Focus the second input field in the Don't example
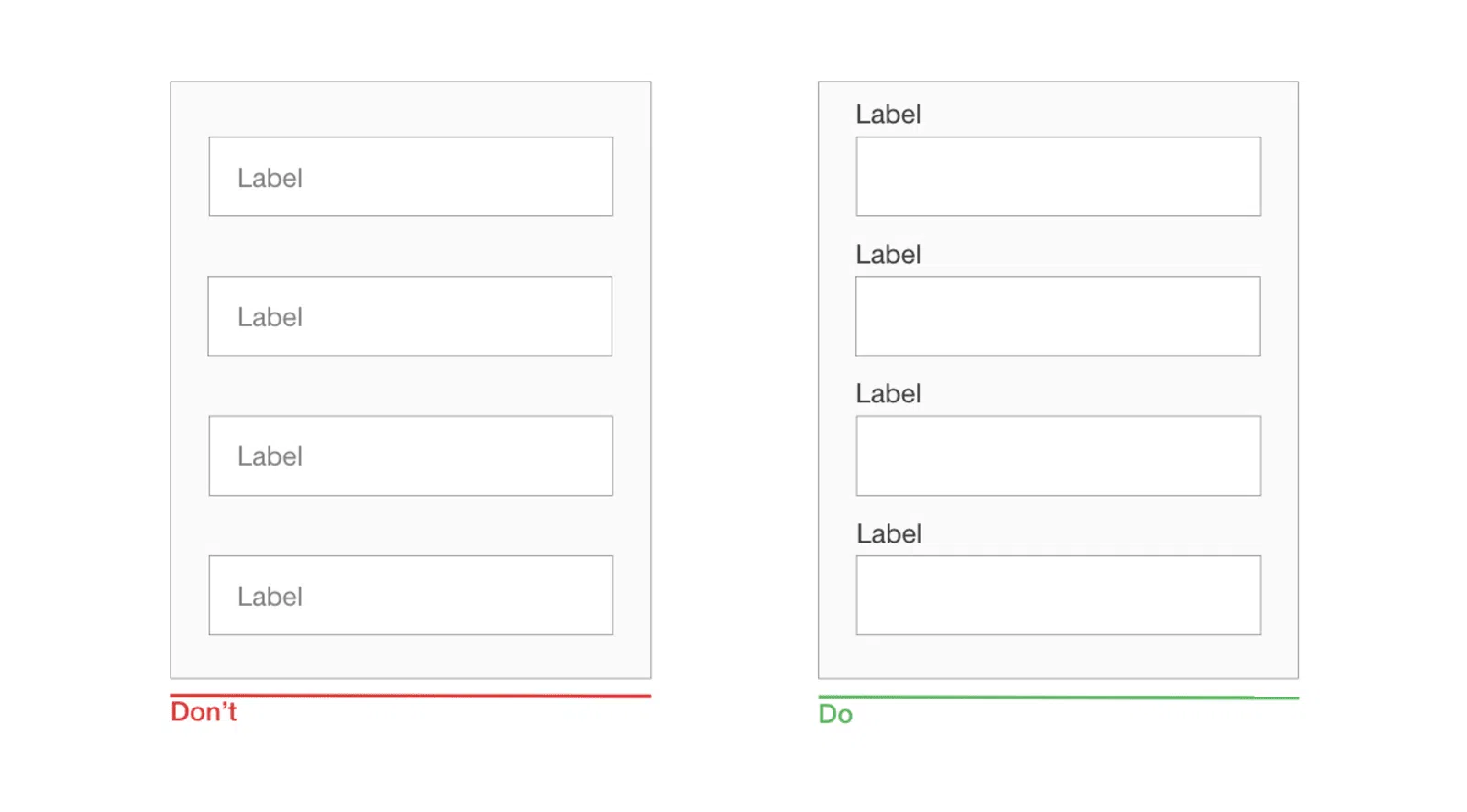 (410, 316)
